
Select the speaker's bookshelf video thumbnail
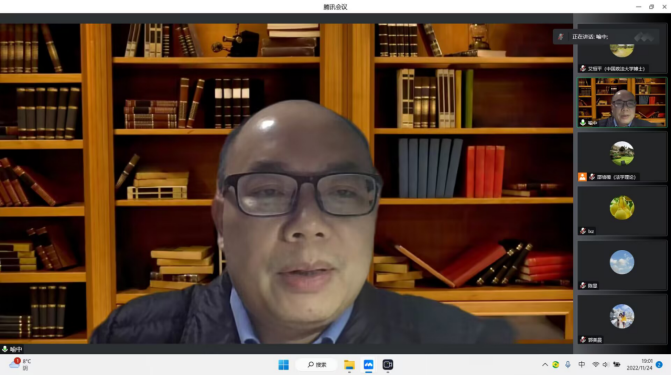point(622,102)
